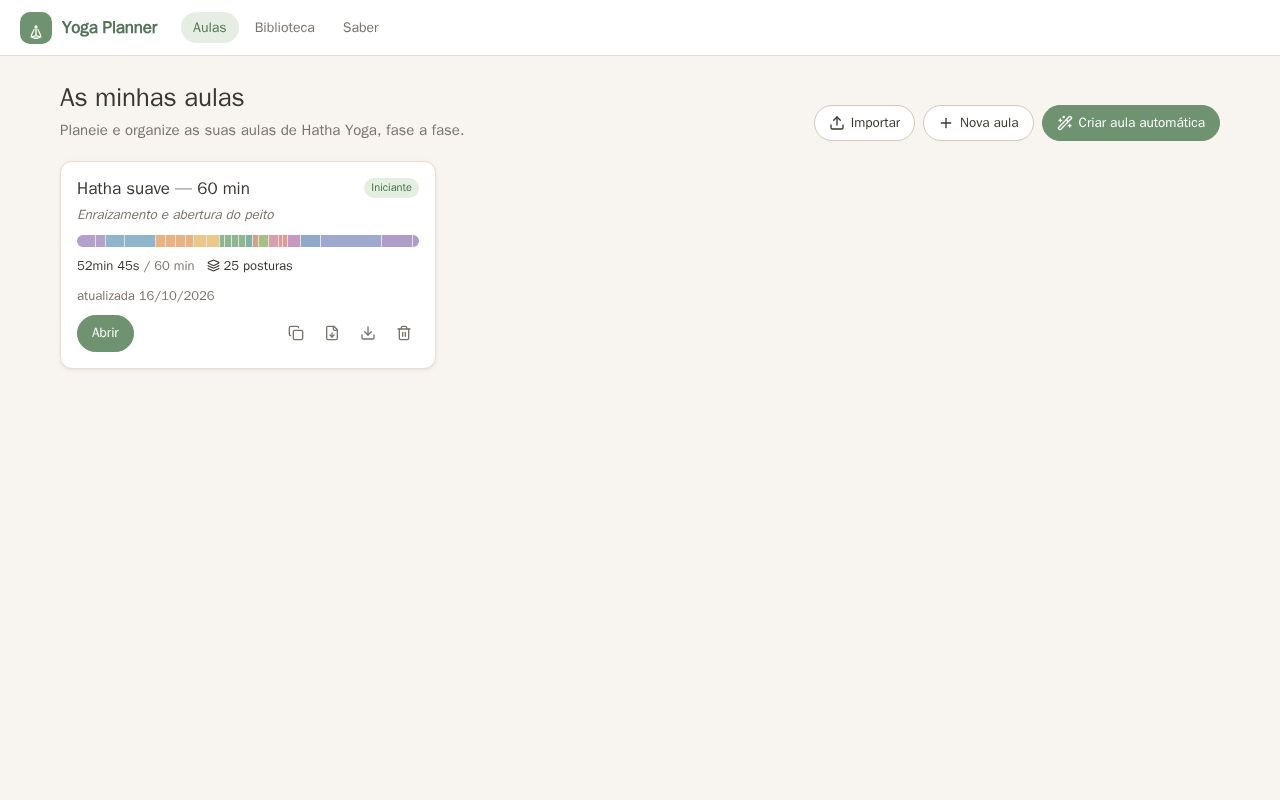Create a class with Nova aula
The height and width of the screenshot is (800, 1280).
coord(978,123)
